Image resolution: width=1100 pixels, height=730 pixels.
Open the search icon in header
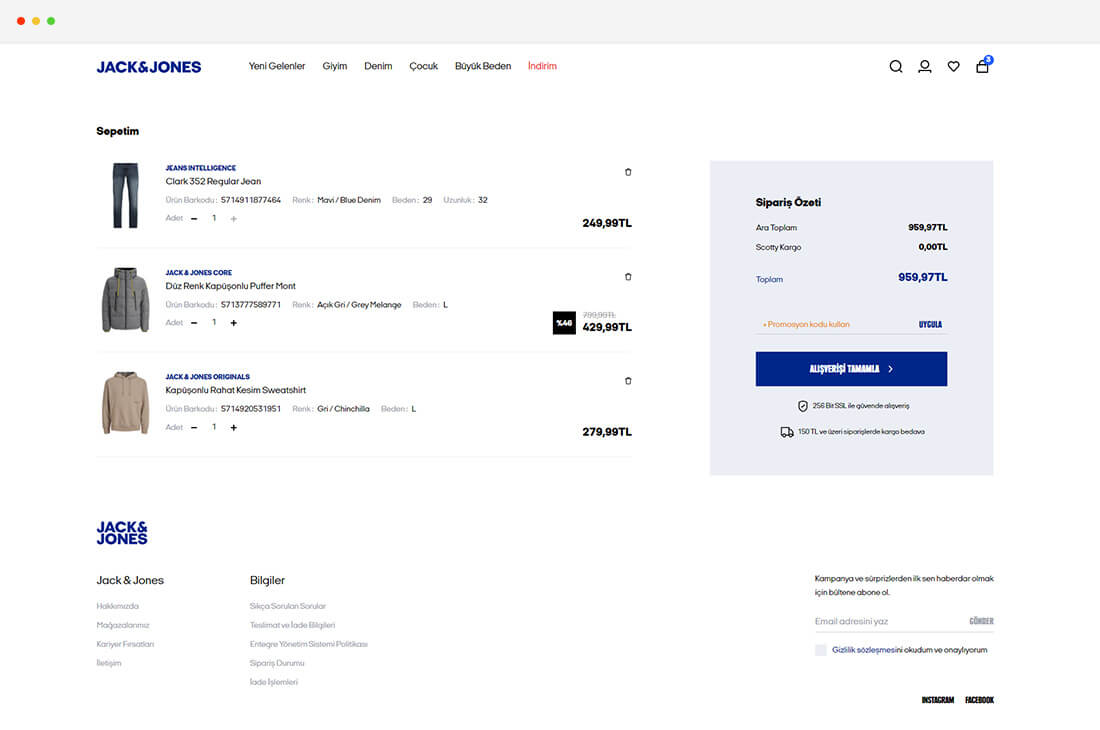(x=896, y=67)
